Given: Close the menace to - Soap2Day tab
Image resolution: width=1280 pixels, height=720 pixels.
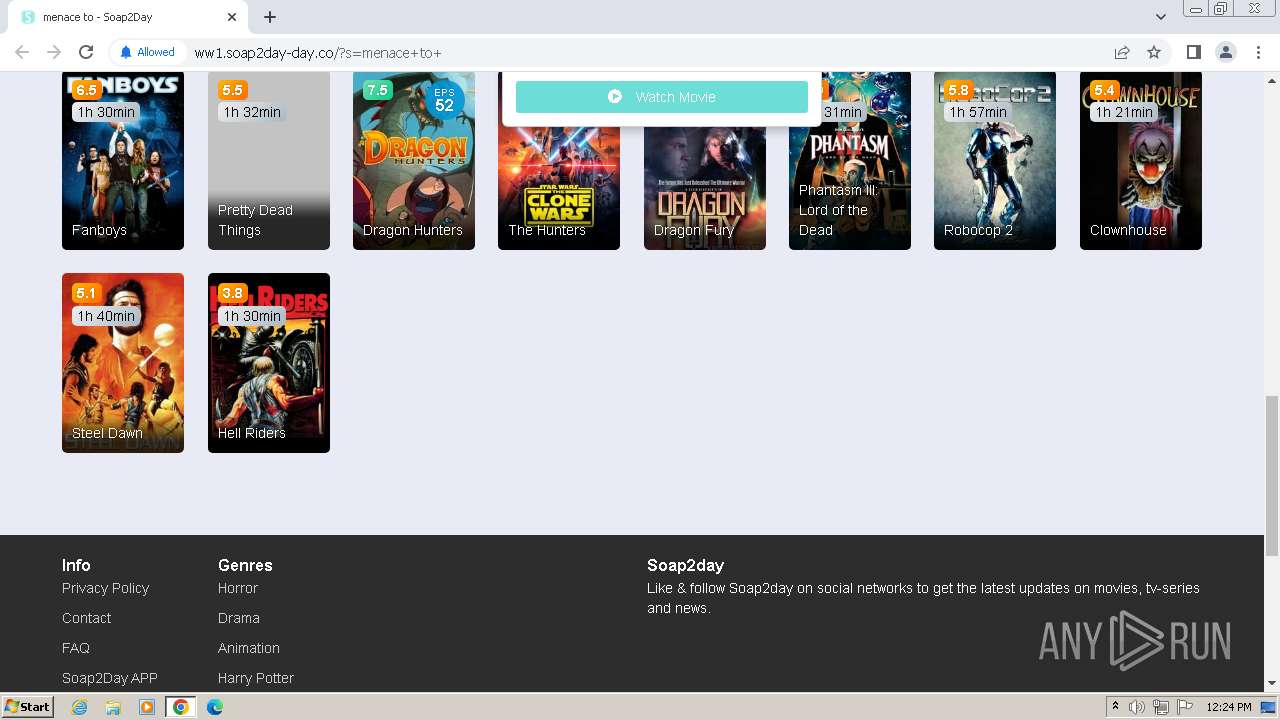Looking at the screenshot, I should (x=232, y=17).
